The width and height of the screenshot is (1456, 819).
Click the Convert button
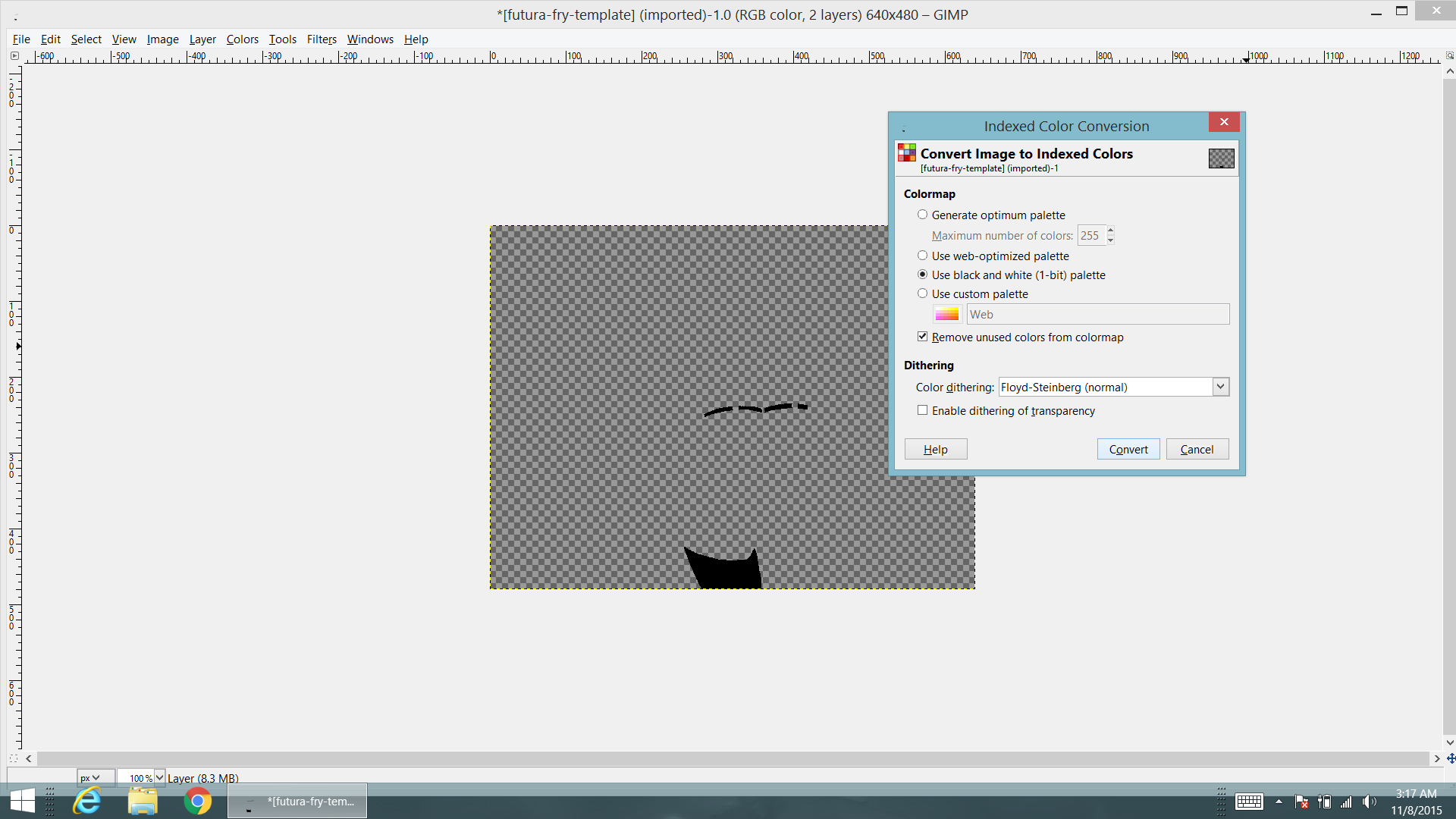(1128, 449)
